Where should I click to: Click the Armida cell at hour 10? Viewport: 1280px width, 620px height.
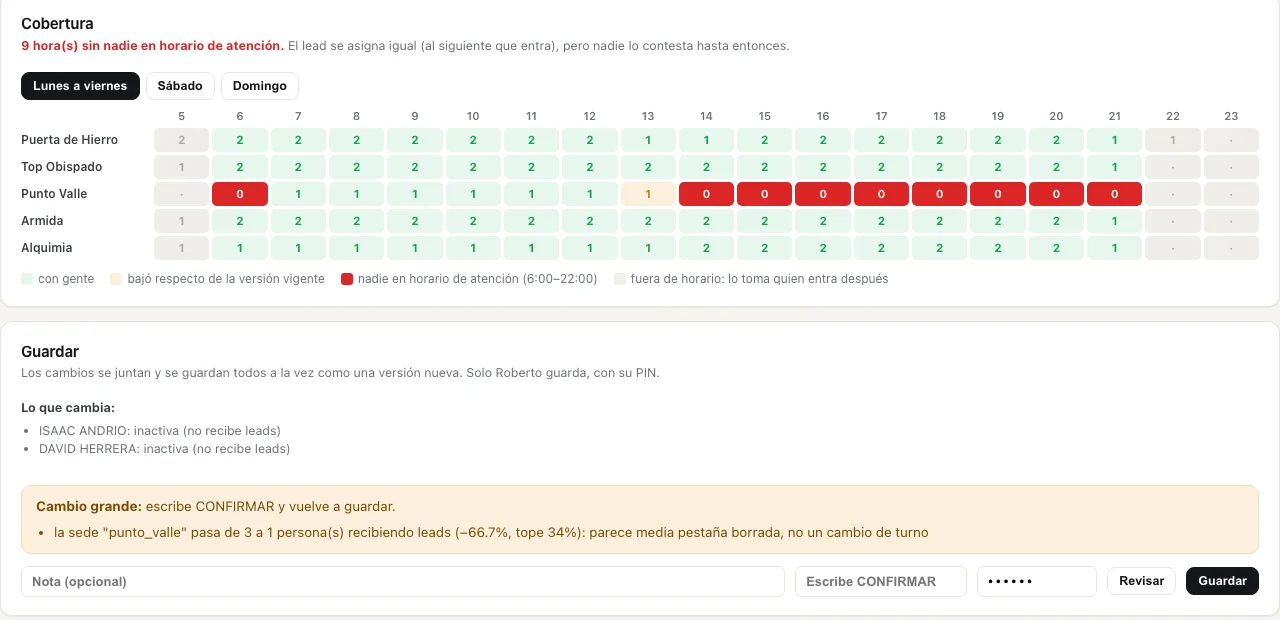pos(473,221)
